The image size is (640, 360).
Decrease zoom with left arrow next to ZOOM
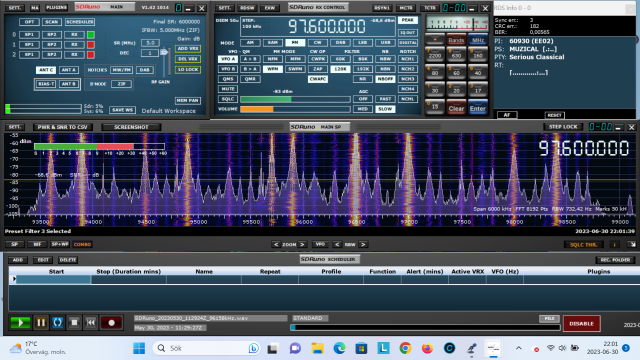tap(276, 244)
